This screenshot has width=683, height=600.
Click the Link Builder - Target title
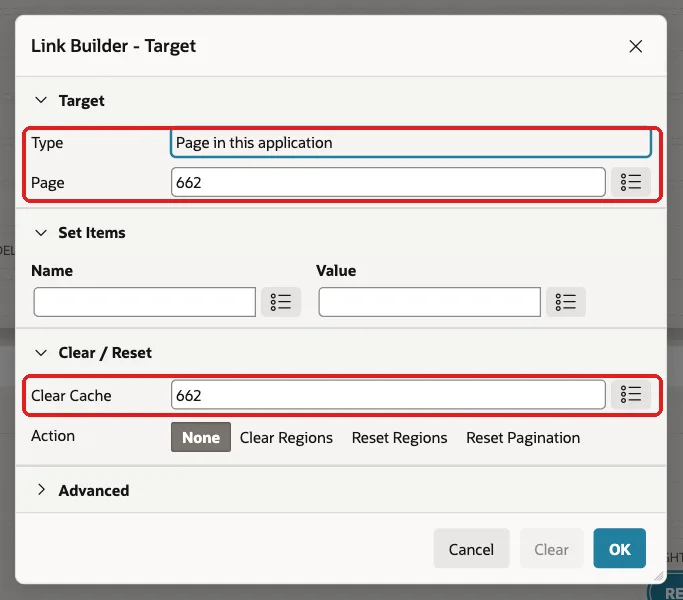click(x=113, y=46)
